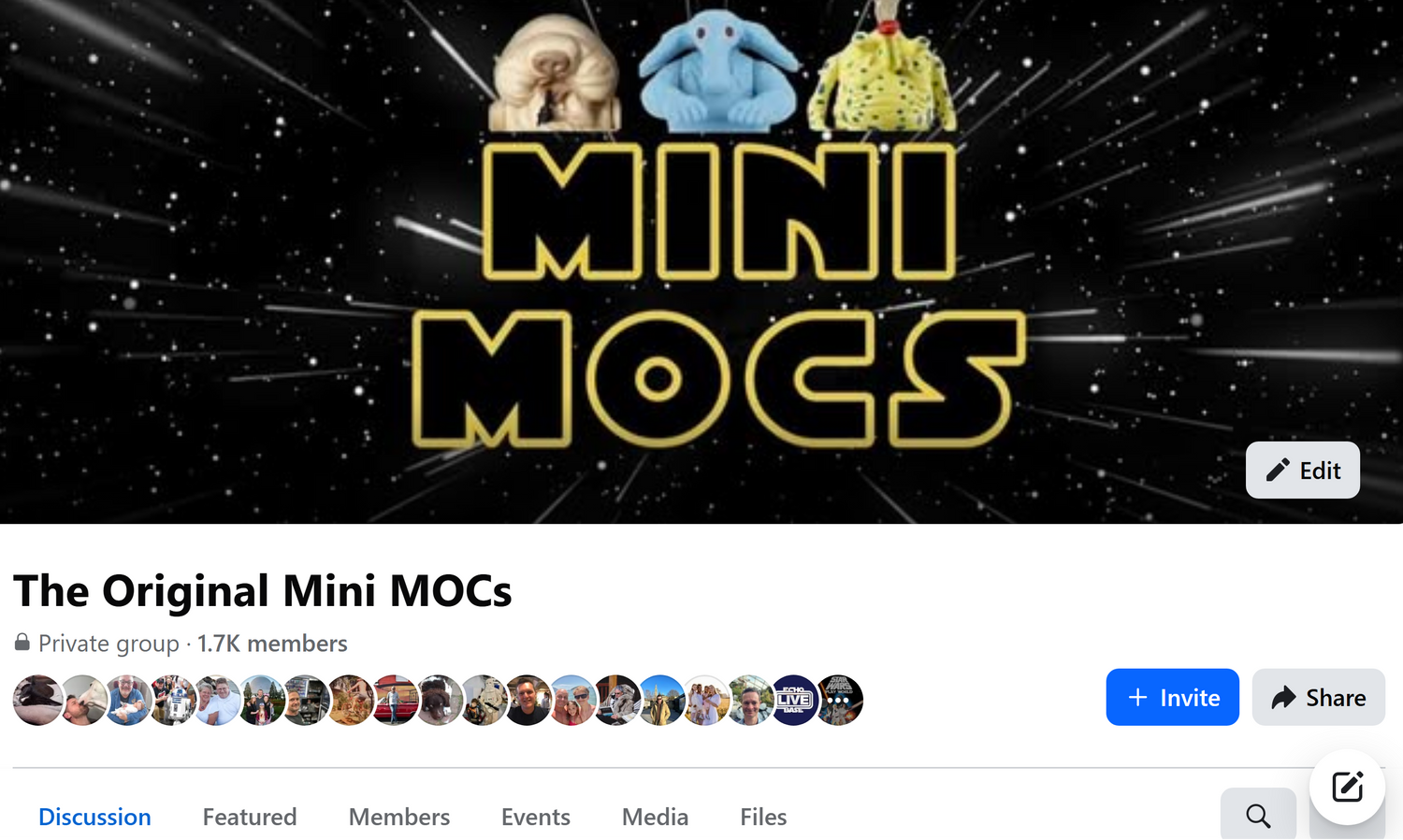Open the R2-D2 member avatar
Image resolution: width=1403 pixels, height=840 pixels.
[172, 700]
